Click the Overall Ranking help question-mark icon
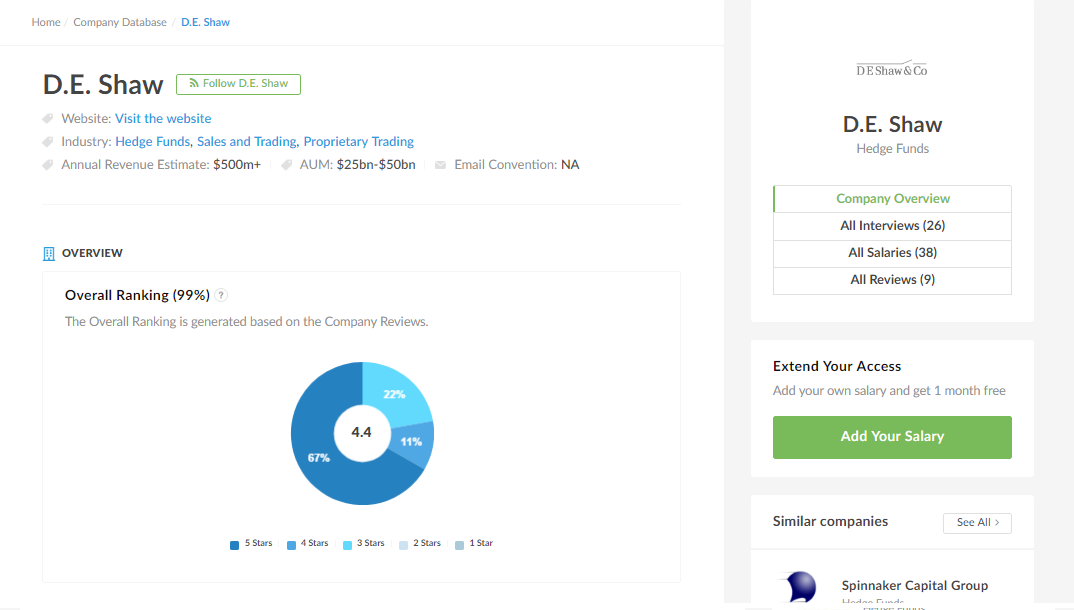The height and width of the screenshot is (610, 1074). coord(222,295)
